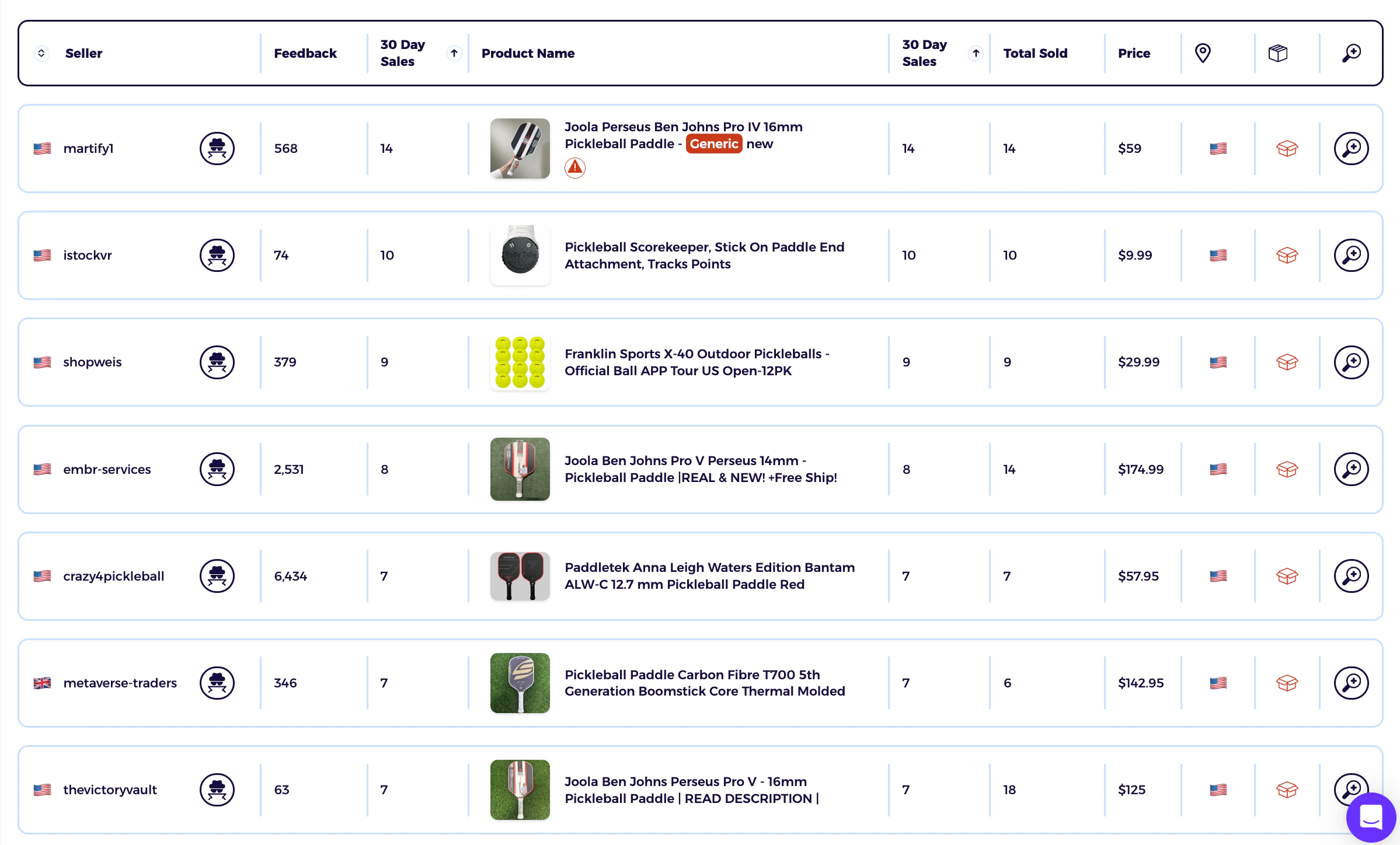Click the red box icon in istockvr row
This screenshot has height=845, width=1400.
click(1287, 255)
